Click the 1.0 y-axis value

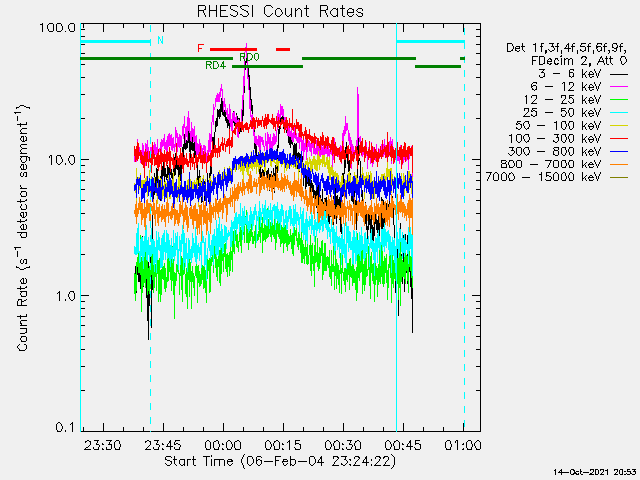pos(65,296)
